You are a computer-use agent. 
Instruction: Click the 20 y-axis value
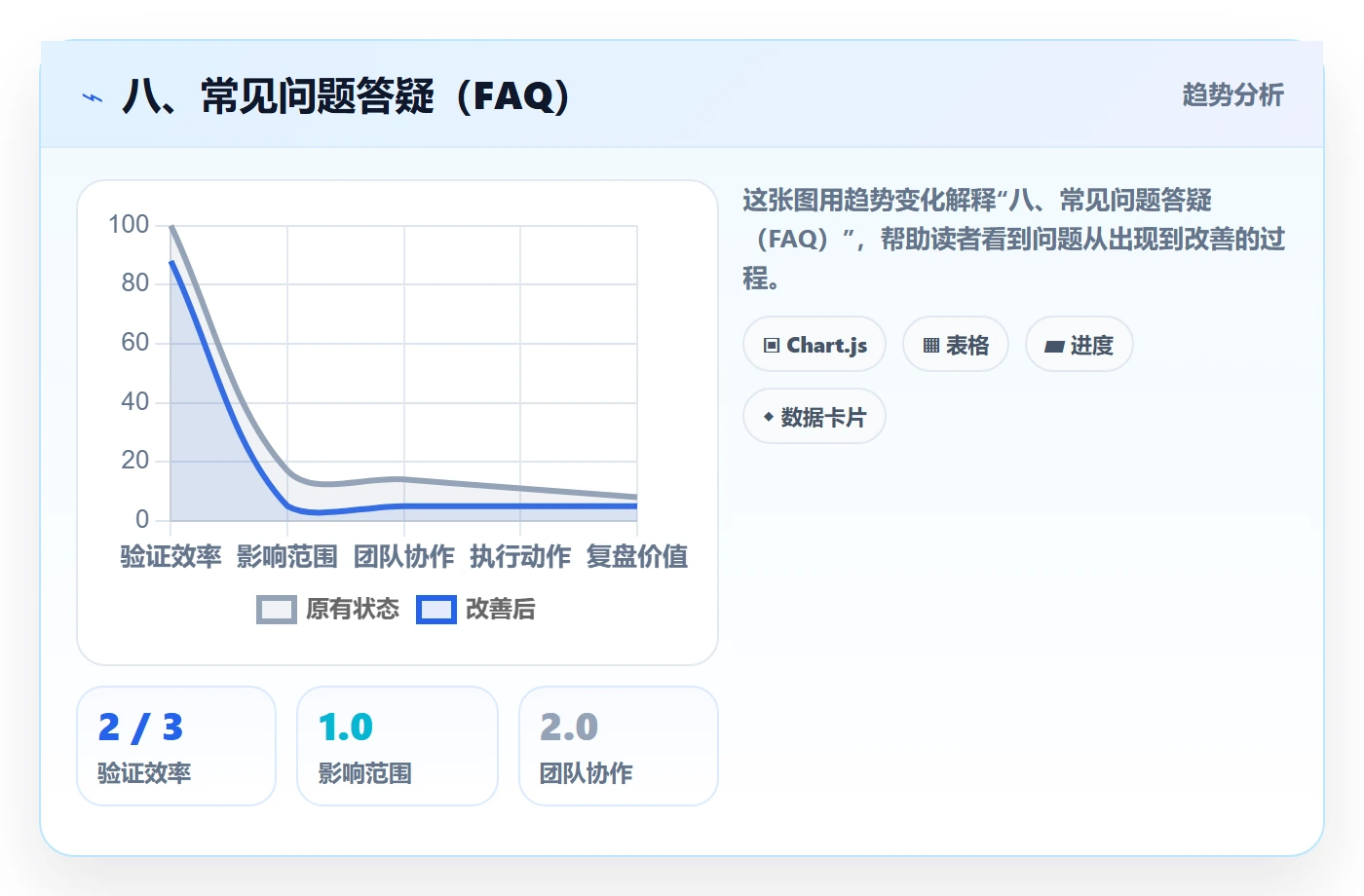tap(135, 461)
